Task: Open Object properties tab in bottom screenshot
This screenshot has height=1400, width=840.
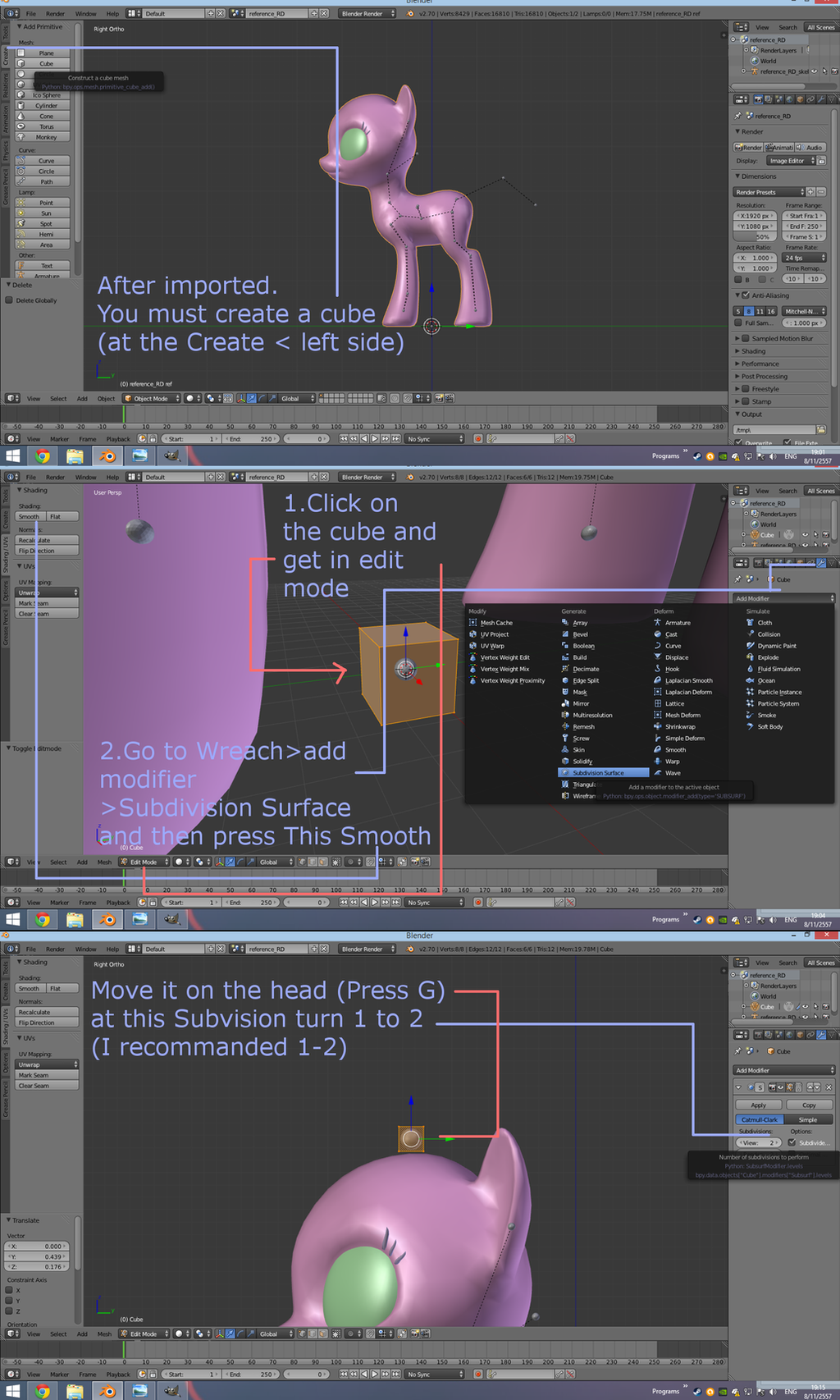Action: pyautogui.click(x=799, y=1035)
